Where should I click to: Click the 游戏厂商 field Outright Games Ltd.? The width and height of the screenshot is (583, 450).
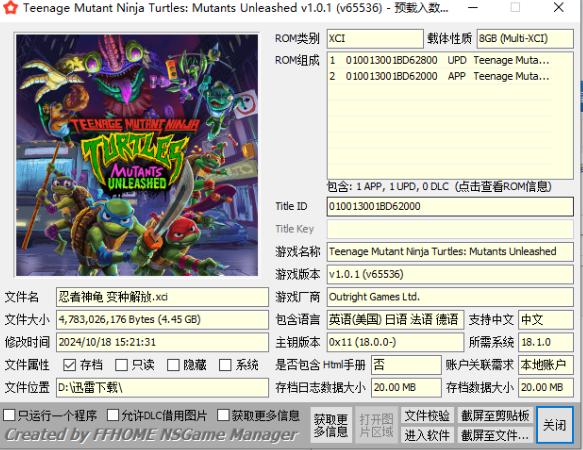coord(450,297)
